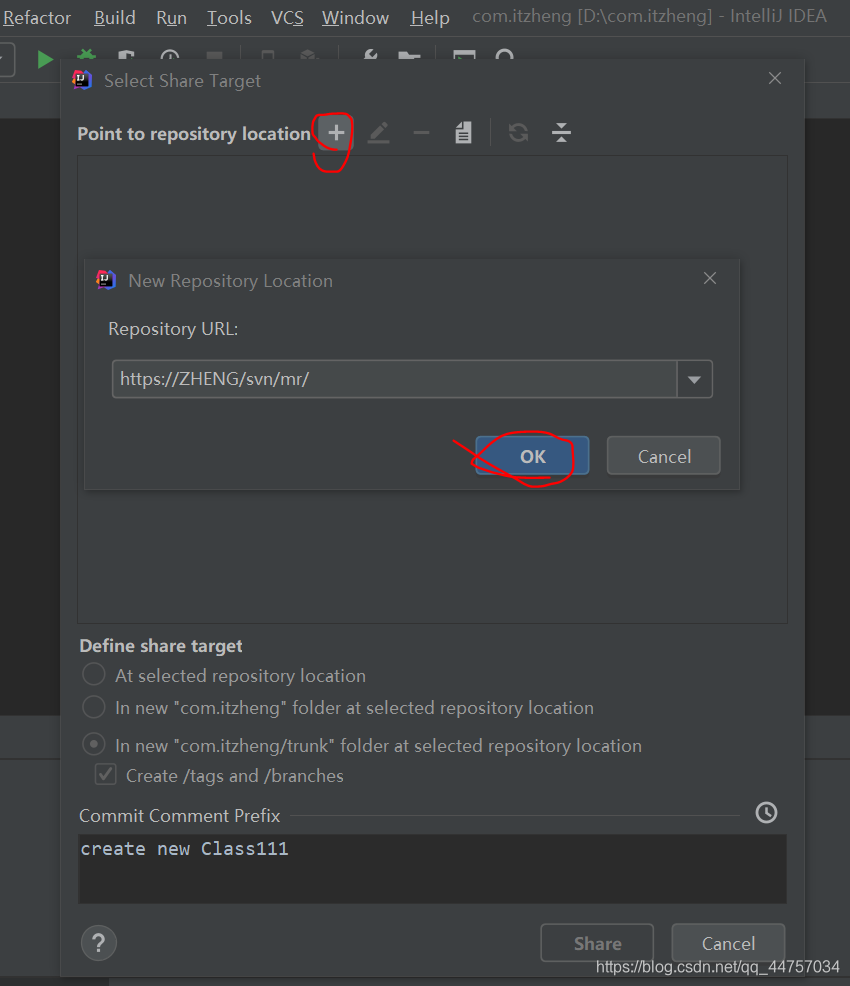The image size is (850, 986).
Task: Click the 'Define share target' heading
Action: click(x=161, y=646)
